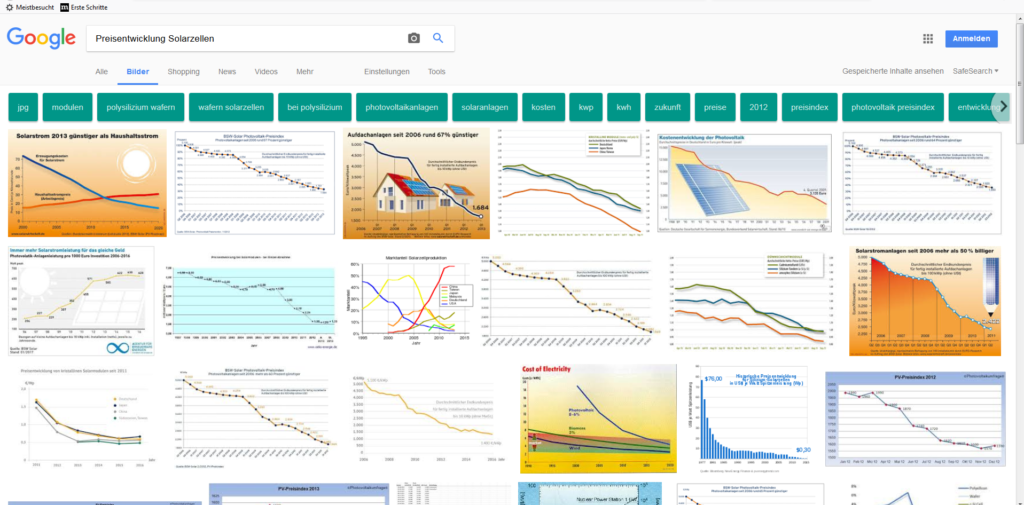Viewport: 1024px width, 505px height.
Task: Click in the search text field
Action: click(x=248, y=39)
